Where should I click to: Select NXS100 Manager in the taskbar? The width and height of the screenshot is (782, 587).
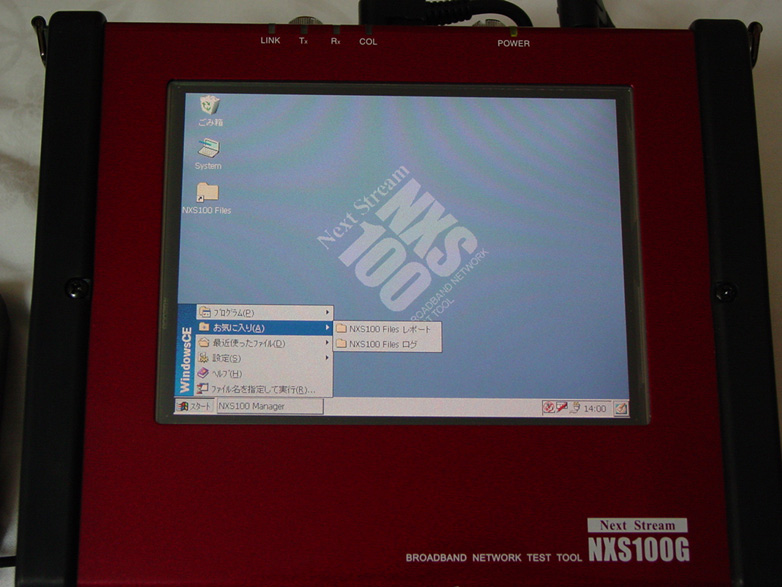click(x=270, y=406)
